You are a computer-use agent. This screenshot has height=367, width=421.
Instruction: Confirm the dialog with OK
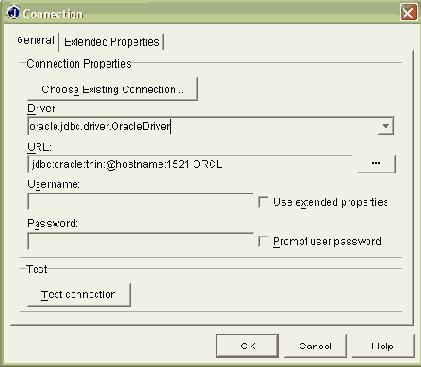[247, 346]
